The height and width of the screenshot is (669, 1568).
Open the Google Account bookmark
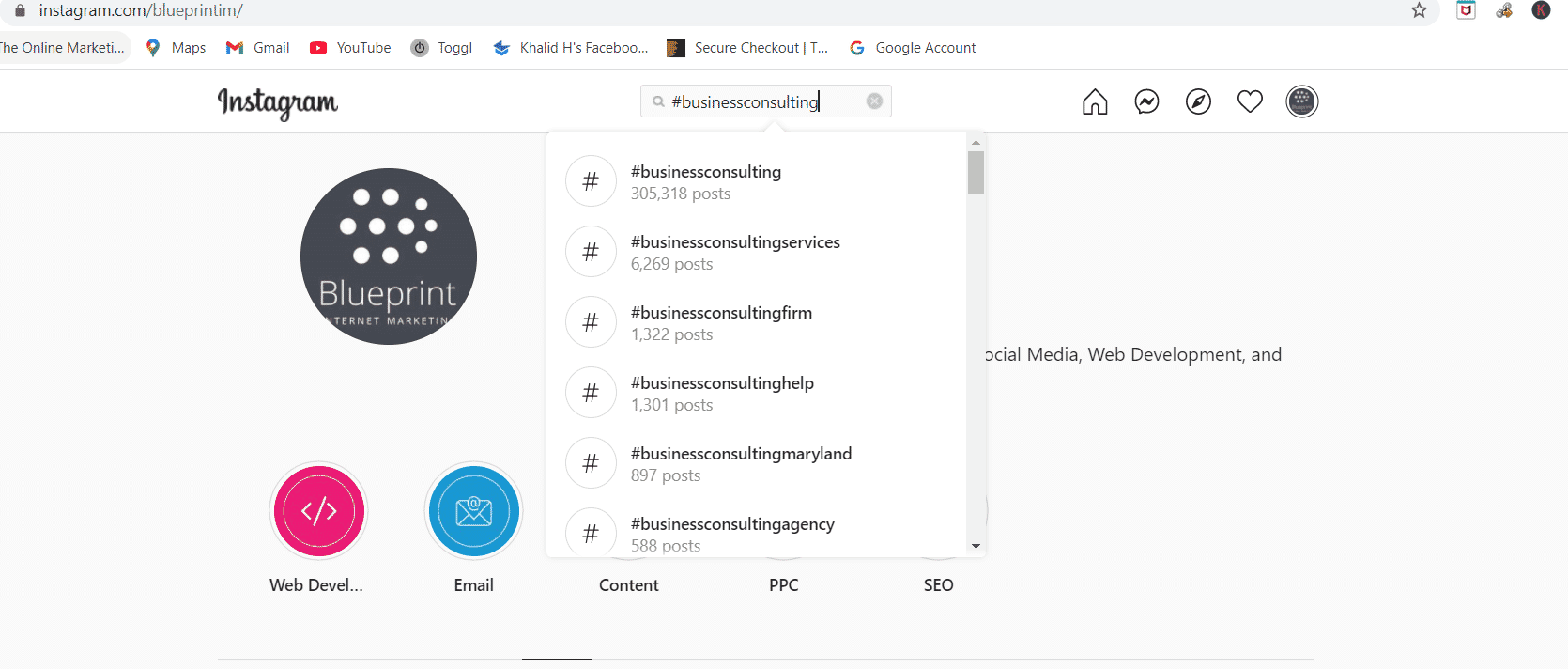pyautogui.click(x=913, y=48)
